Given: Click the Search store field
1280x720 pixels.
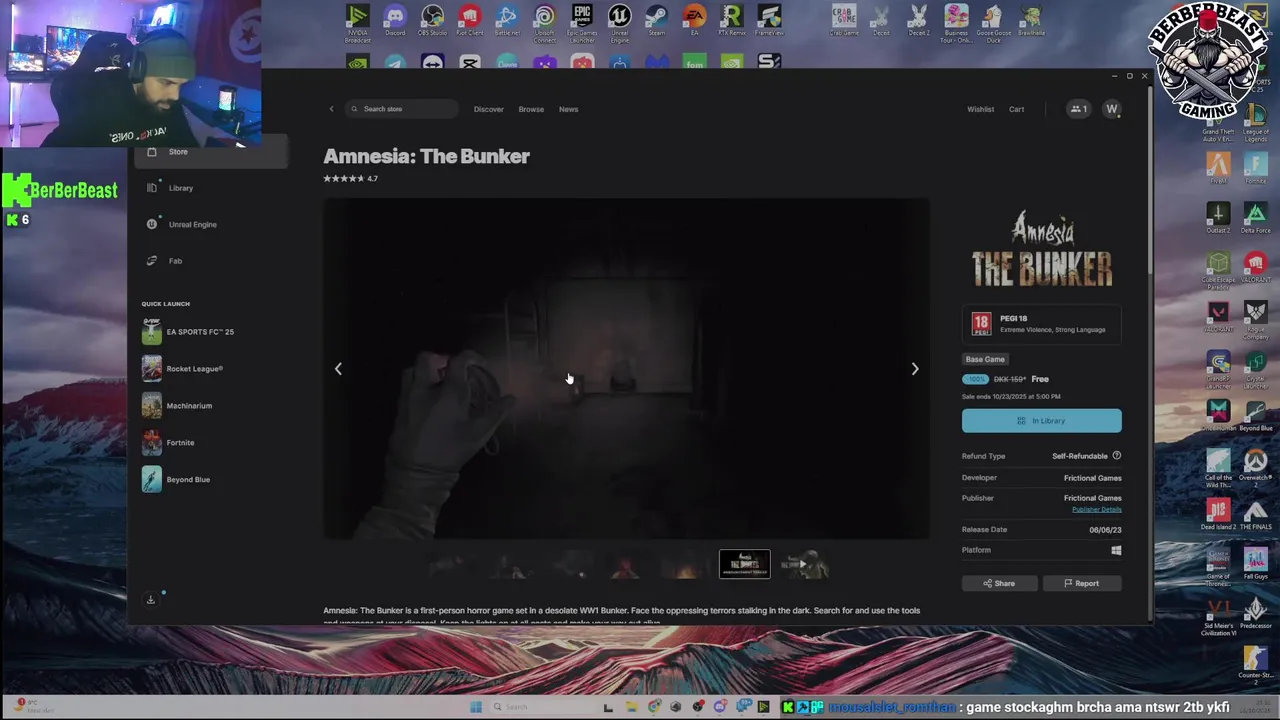Looking at the screenshot, I should click(401, 109).
